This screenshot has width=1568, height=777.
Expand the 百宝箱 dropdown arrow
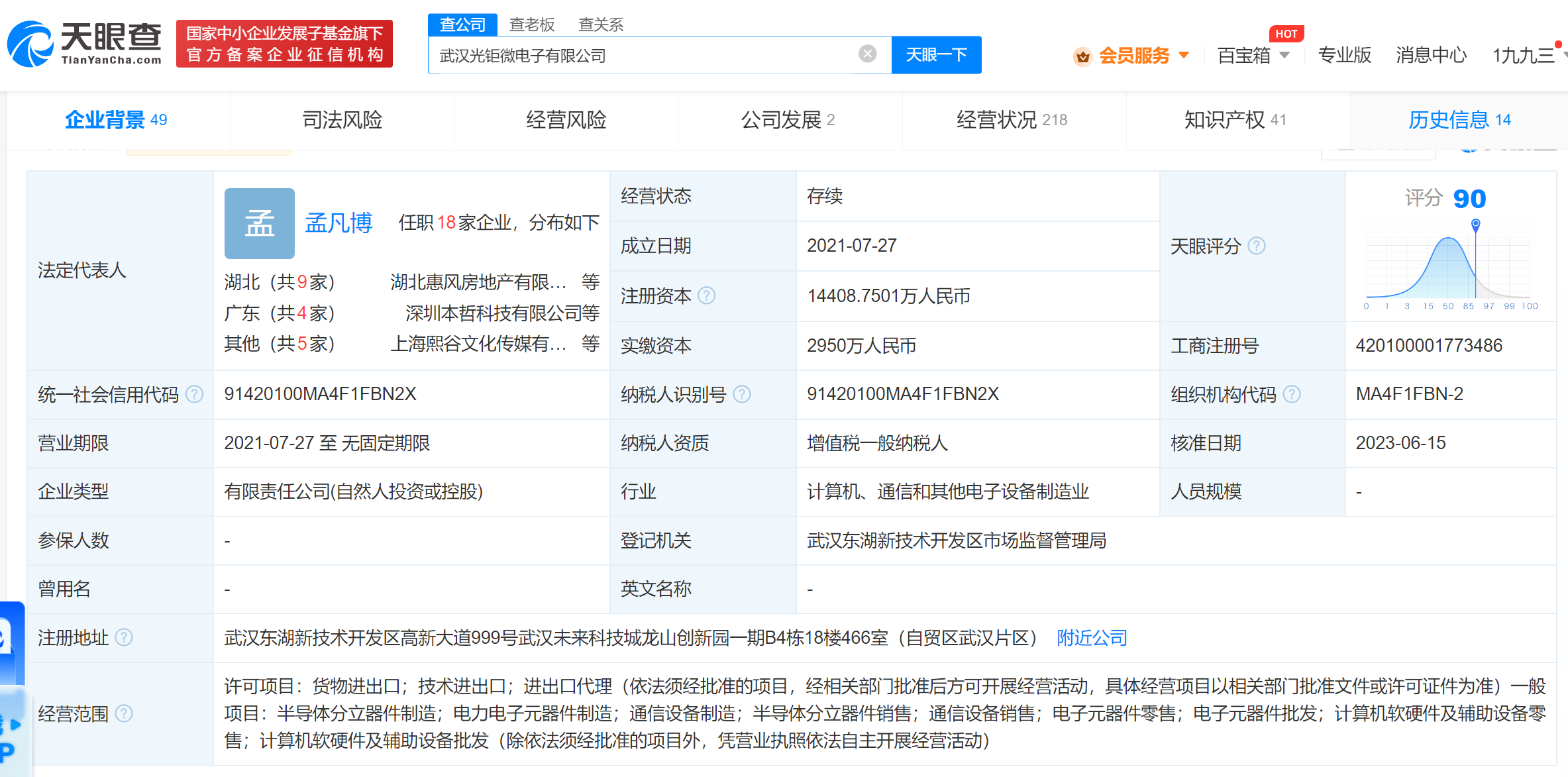[x=1284, y=55]
